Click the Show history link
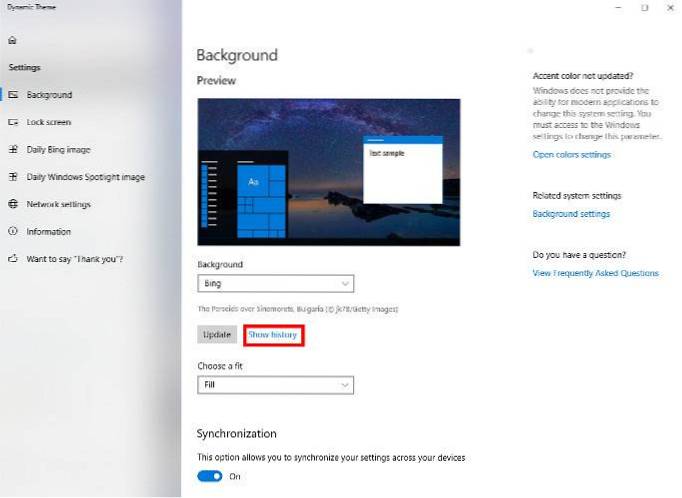This screenshot has height=498, width=682. click(x=272, y=335)
